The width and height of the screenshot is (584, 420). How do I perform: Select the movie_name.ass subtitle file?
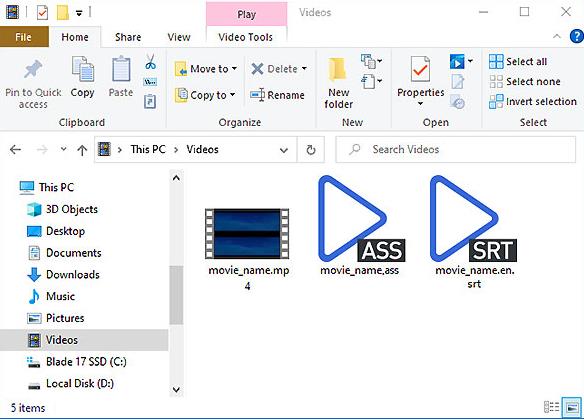[361, 226]
